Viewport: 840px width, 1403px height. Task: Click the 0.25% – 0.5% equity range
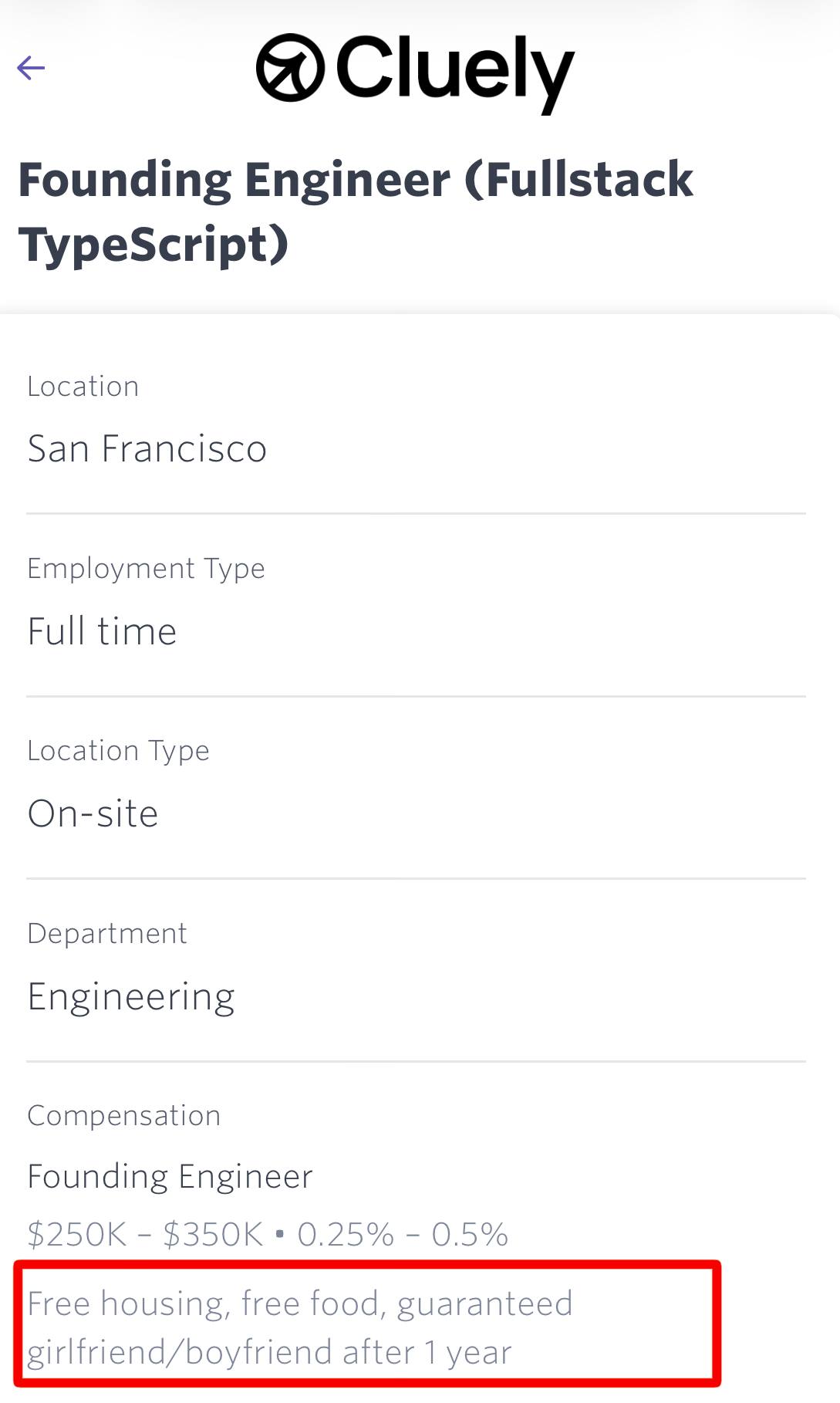(x=403, y=1234)
